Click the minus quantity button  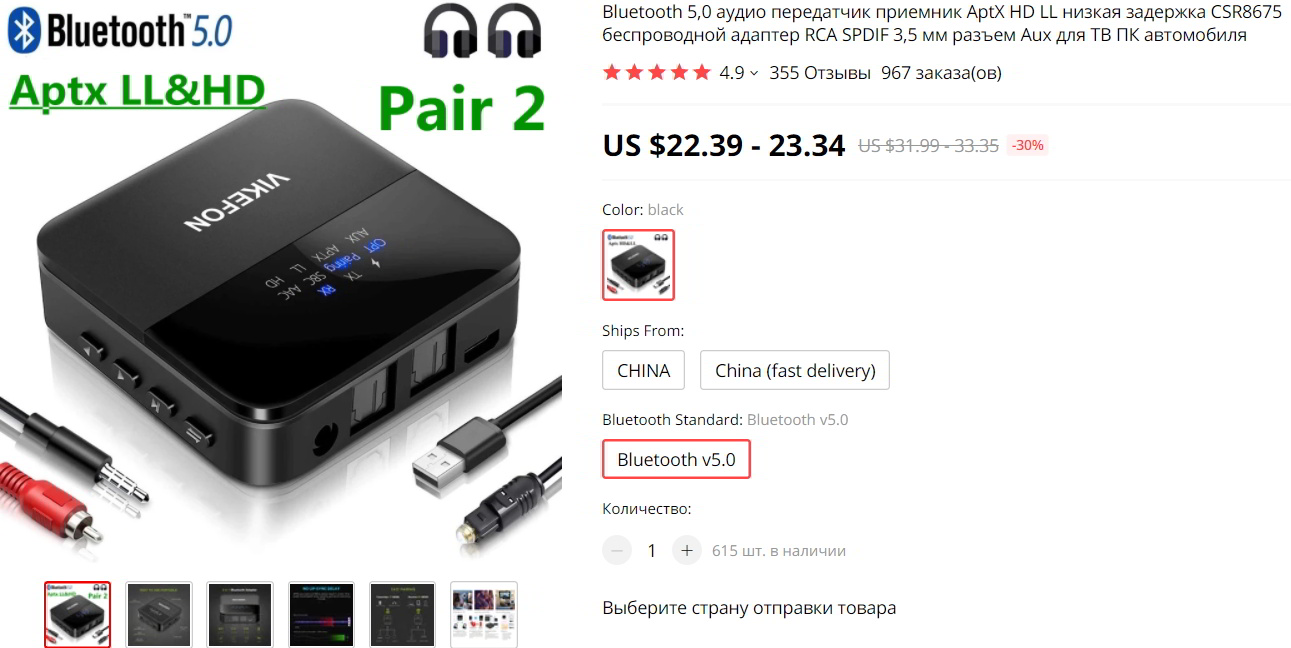tap(617, 550)
